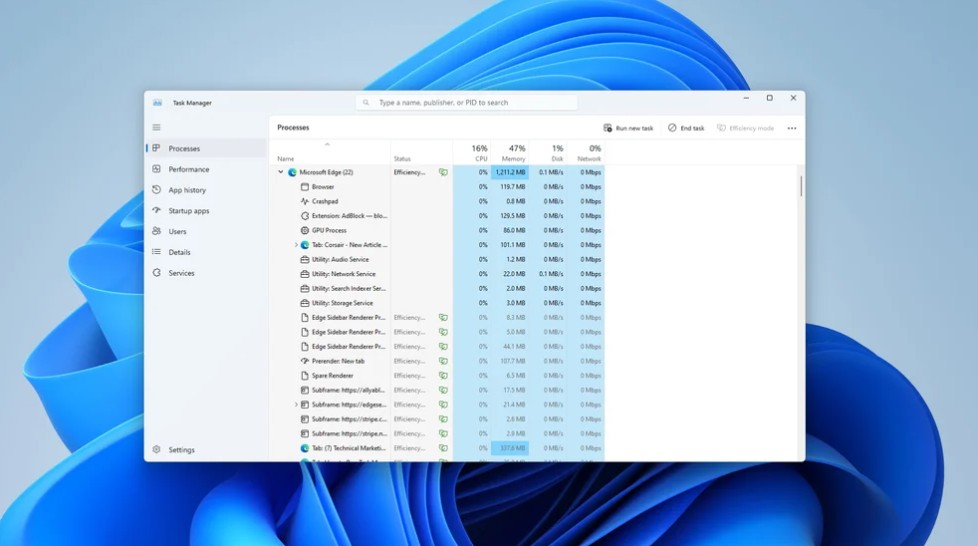Click the Utility: Audio Service briefcase icon
Screen dimensions: 978x546
[305, 260]
